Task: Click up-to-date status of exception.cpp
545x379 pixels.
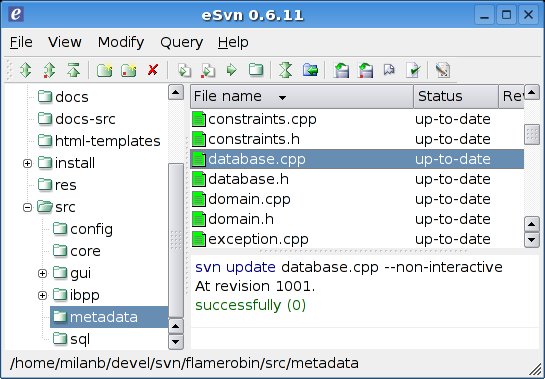Action: tap(453, 239)
